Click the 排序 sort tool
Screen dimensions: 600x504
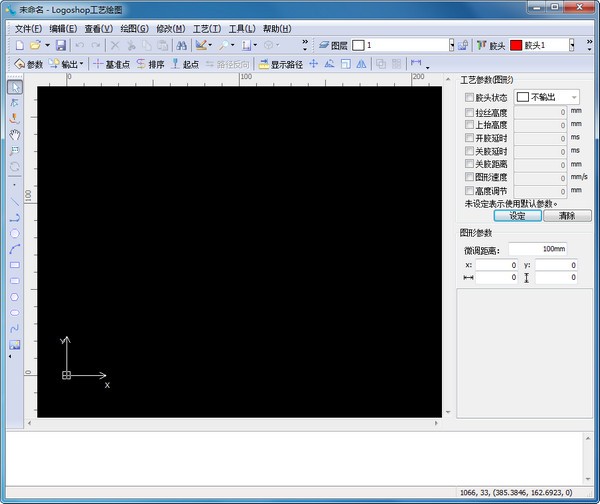150,64
